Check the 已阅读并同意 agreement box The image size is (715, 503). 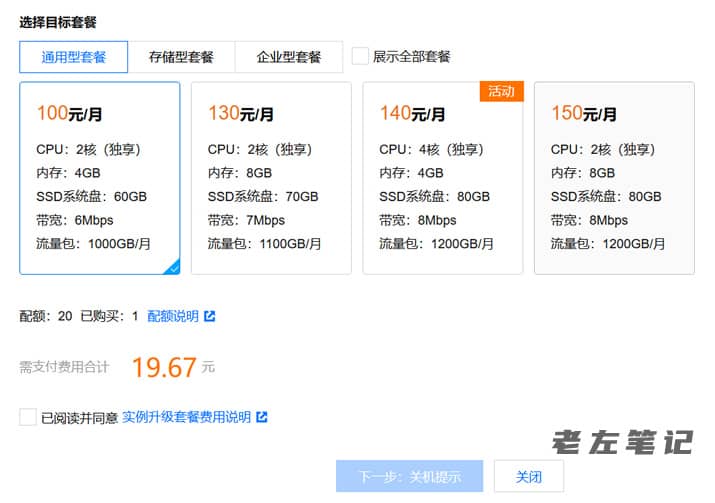click(x=28, y=417)
